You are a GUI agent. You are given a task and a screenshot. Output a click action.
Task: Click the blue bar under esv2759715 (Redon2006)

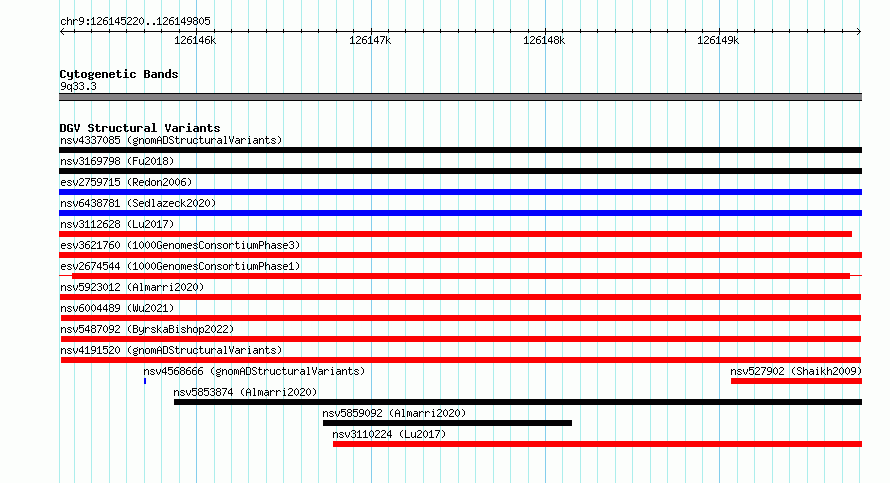460,192
